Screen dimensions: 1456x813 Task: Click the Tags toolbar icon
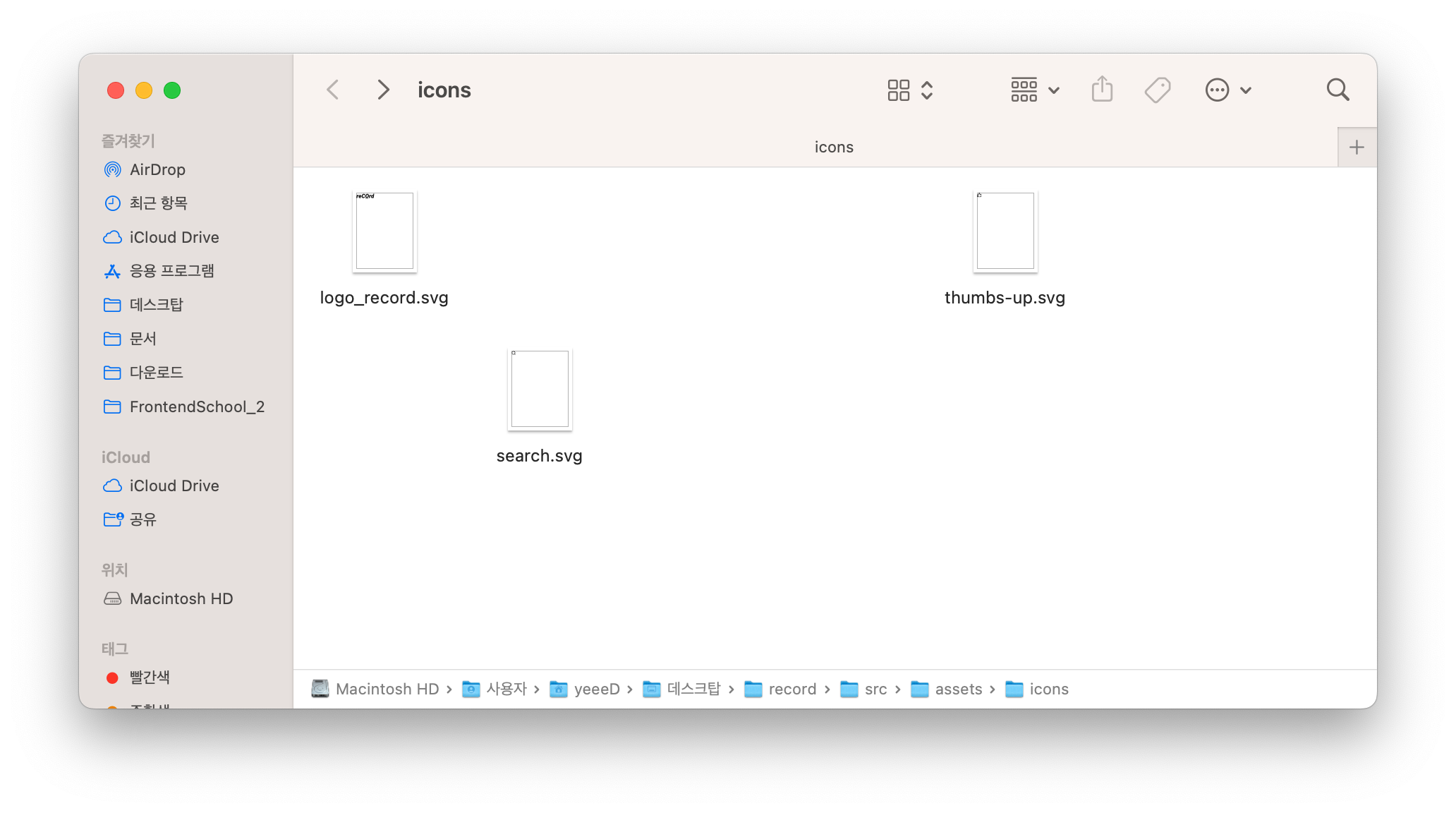click(1157, 90)
